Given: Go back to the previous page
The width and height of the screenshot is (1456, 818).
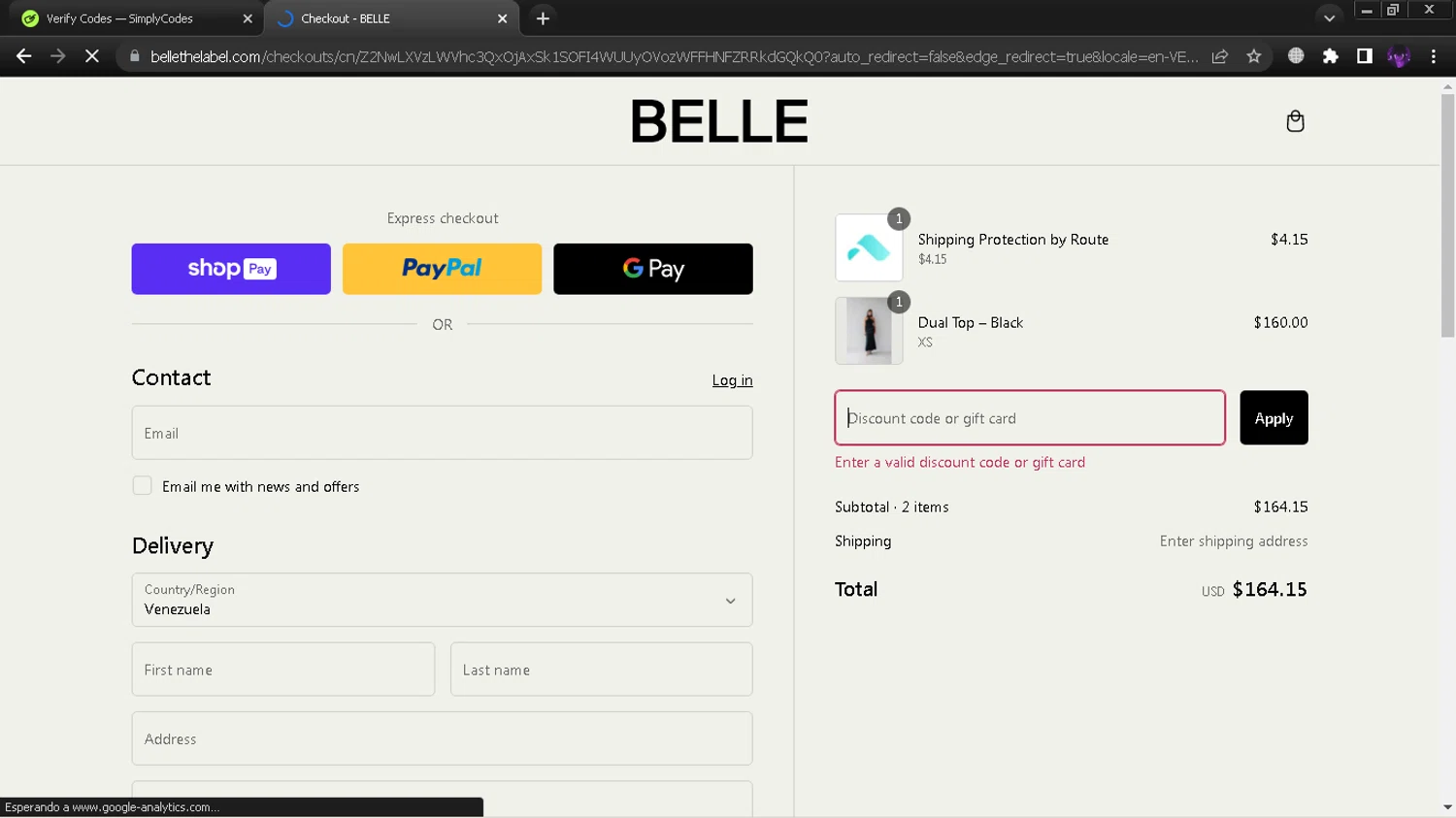Looking at the screenshot, I should coord(24,56).
